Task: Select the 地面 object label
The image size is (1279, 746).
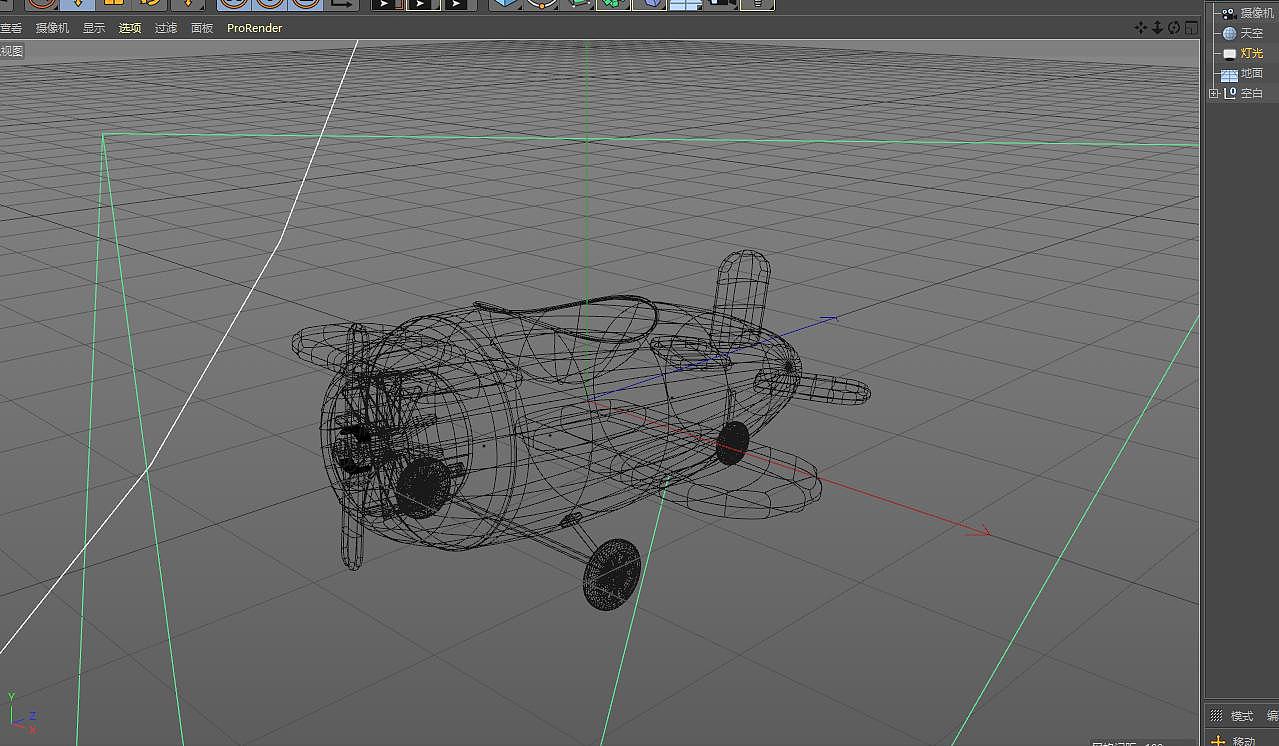Action: 1252,73
